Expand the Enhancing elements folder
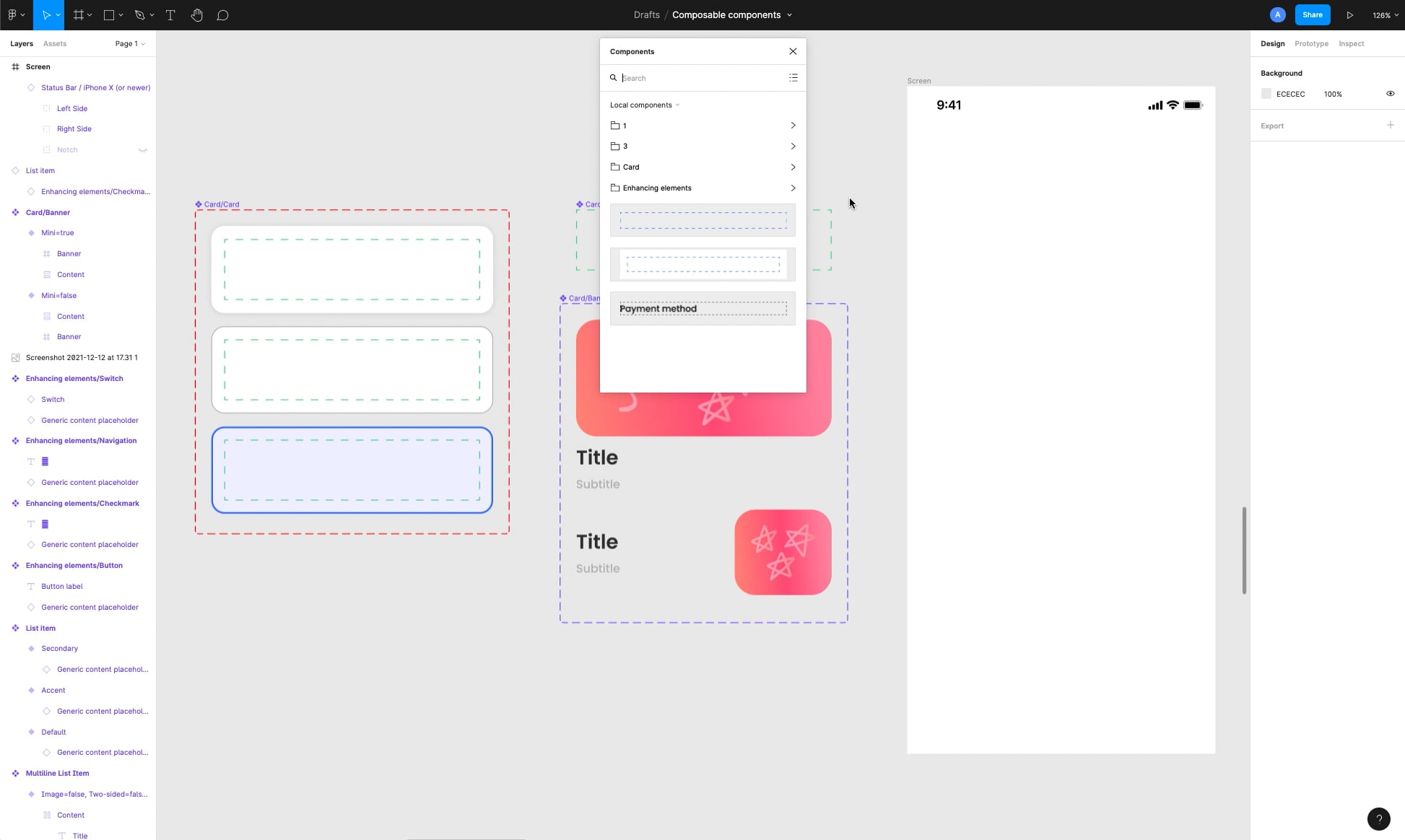This screenshot has height=840, width=1405. (x=702, y=188)
